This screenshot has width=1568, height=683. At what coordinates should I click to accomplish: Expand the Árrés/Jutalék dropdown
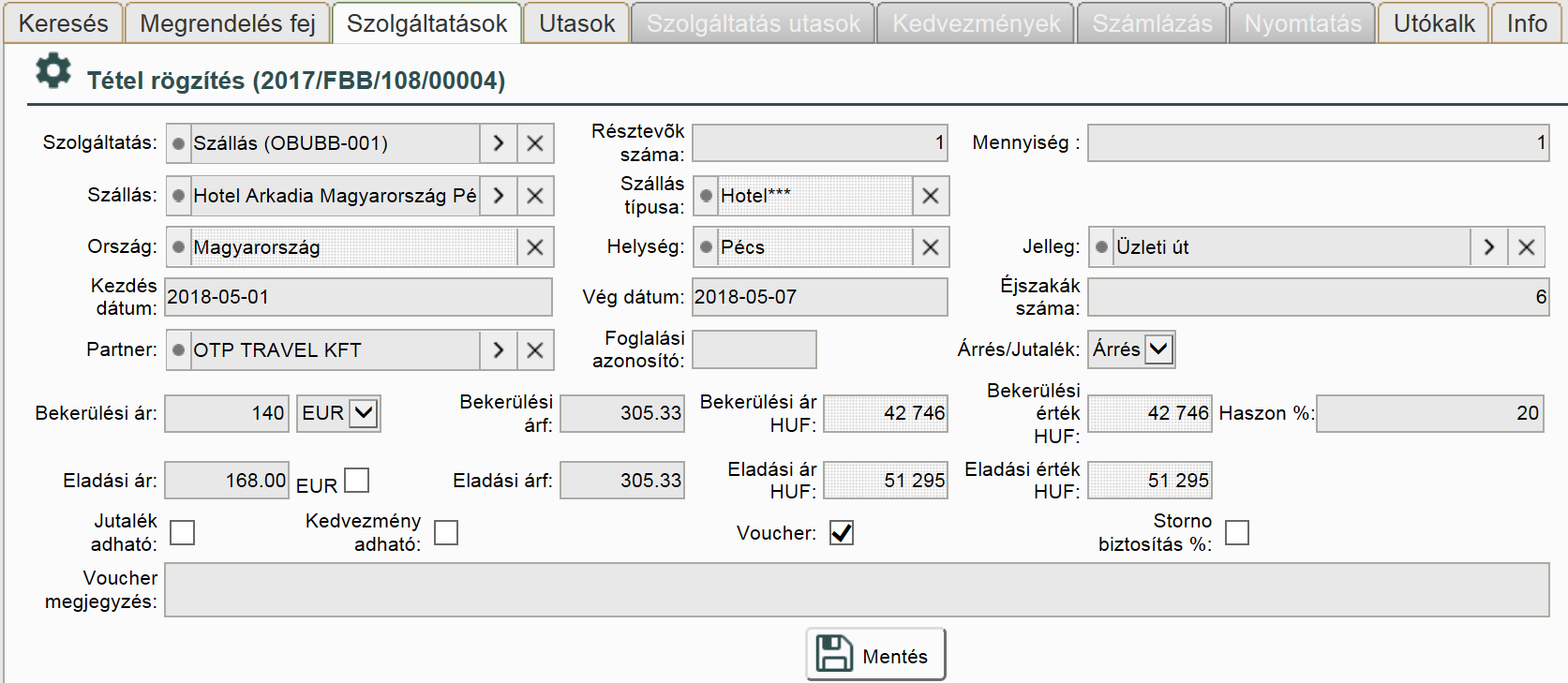coord(1159,349)
